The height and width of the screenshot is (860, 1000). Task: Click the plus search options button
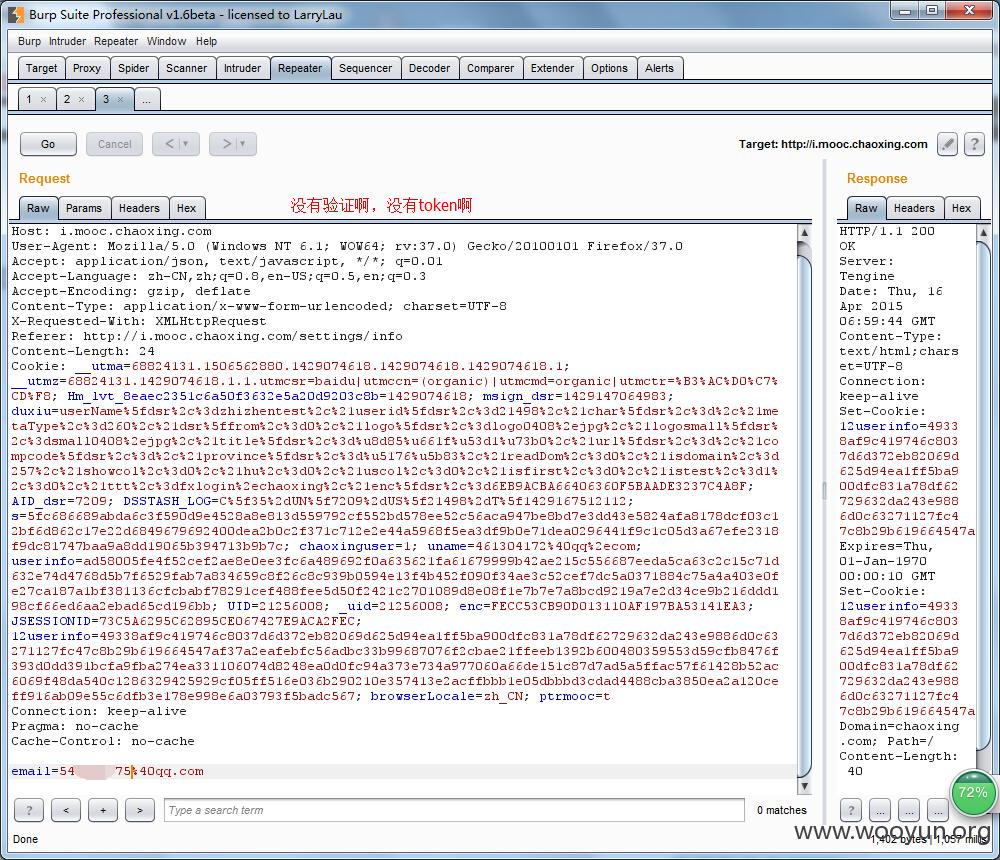click(103, 810)
